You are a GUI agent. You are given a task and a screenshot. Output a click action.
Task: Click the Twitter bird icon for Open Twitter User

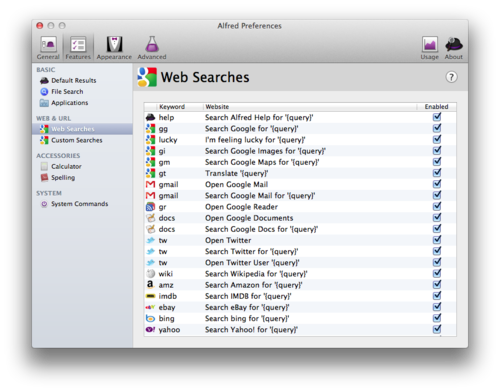(x=151, y=263)
